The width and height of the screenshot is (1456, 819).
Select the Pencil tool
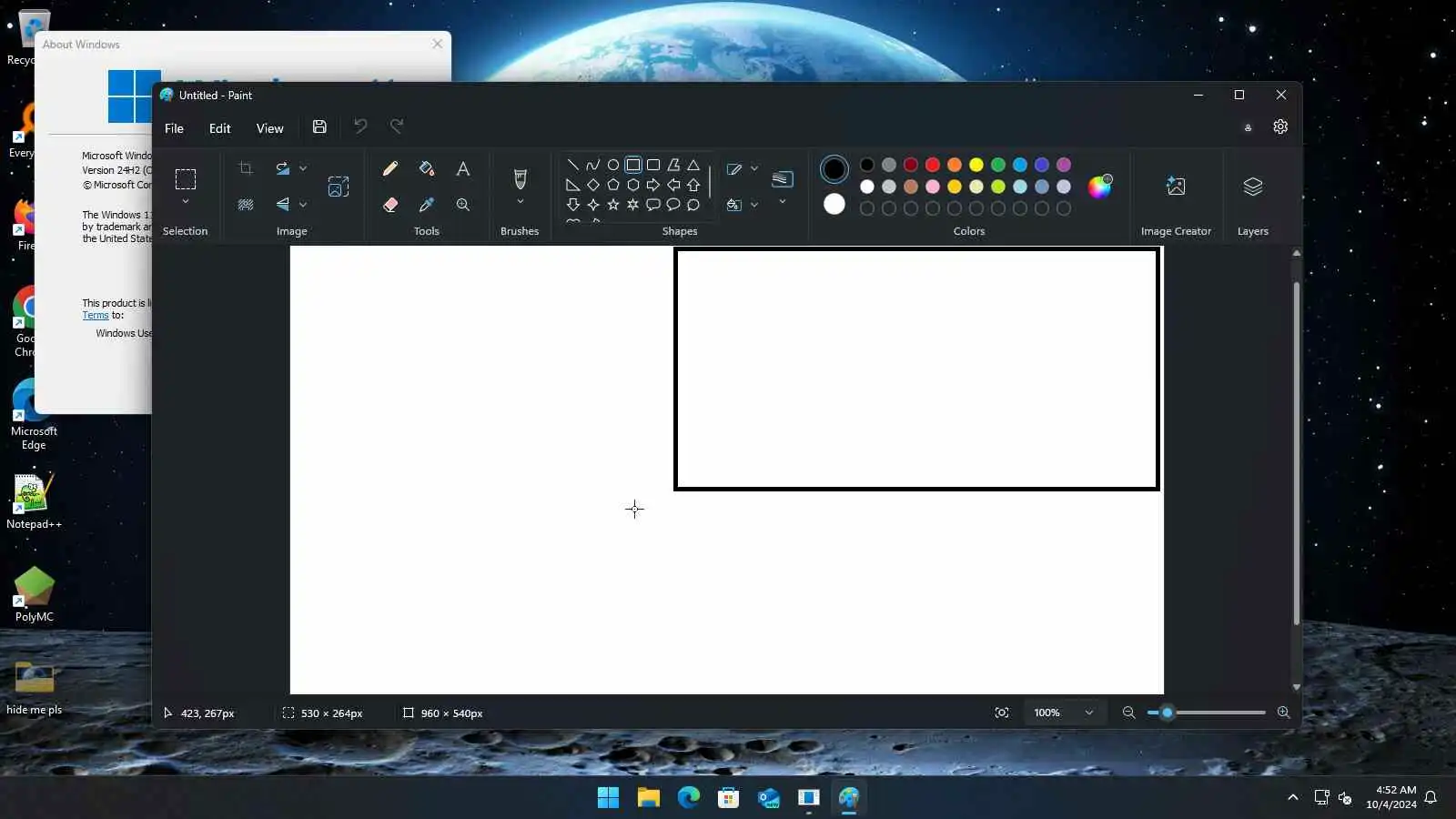390,168
